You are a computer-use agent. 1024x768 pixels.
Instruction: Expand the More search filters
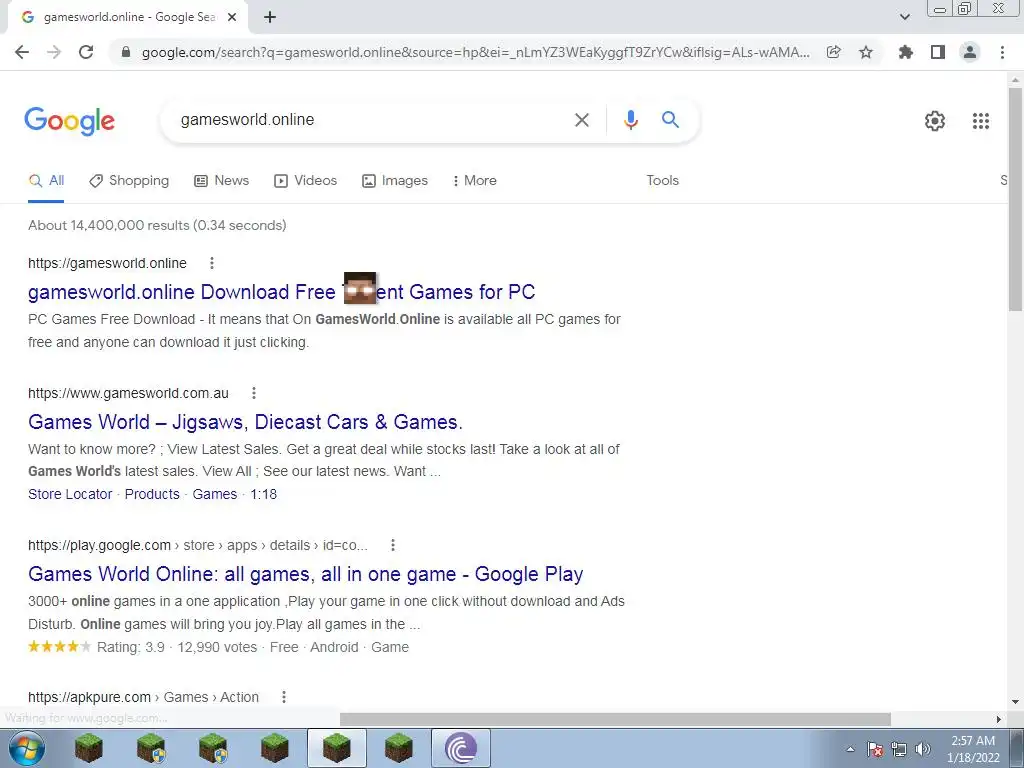(x=474, y=181)
